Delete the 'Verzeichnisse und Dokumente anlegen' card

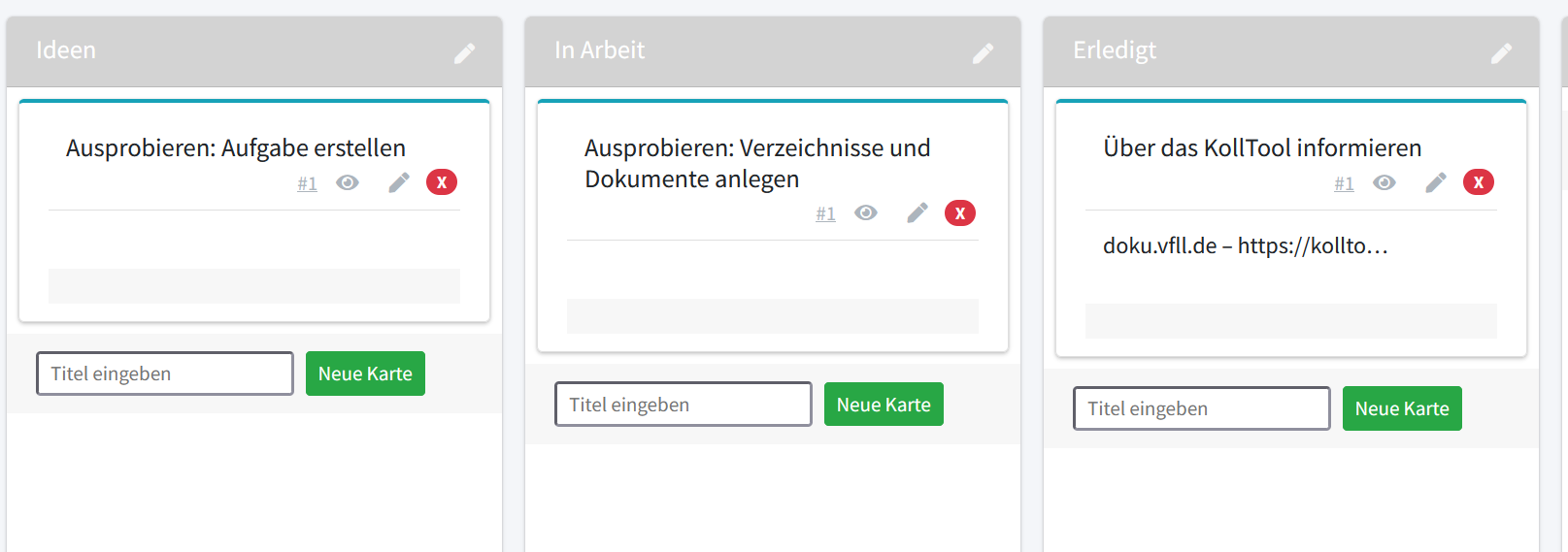coord(960,213)
